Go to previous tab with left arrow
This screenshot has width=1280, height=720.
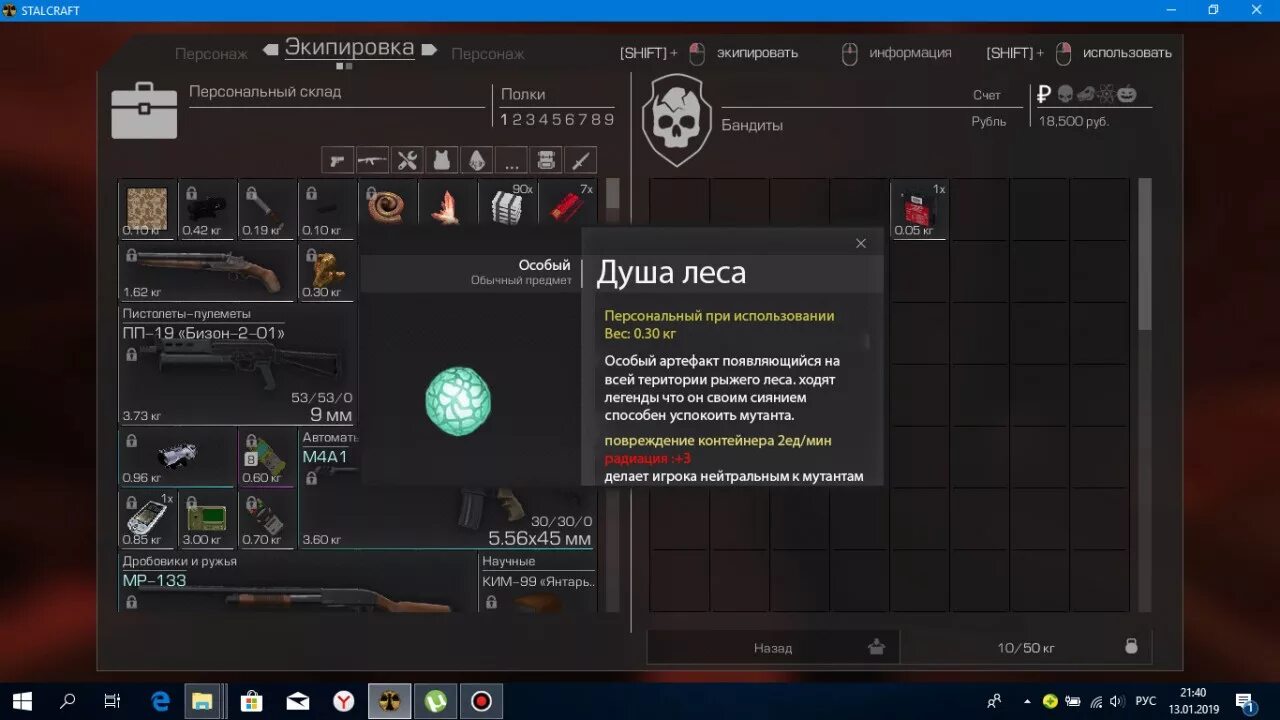click(x=270, y=49)
